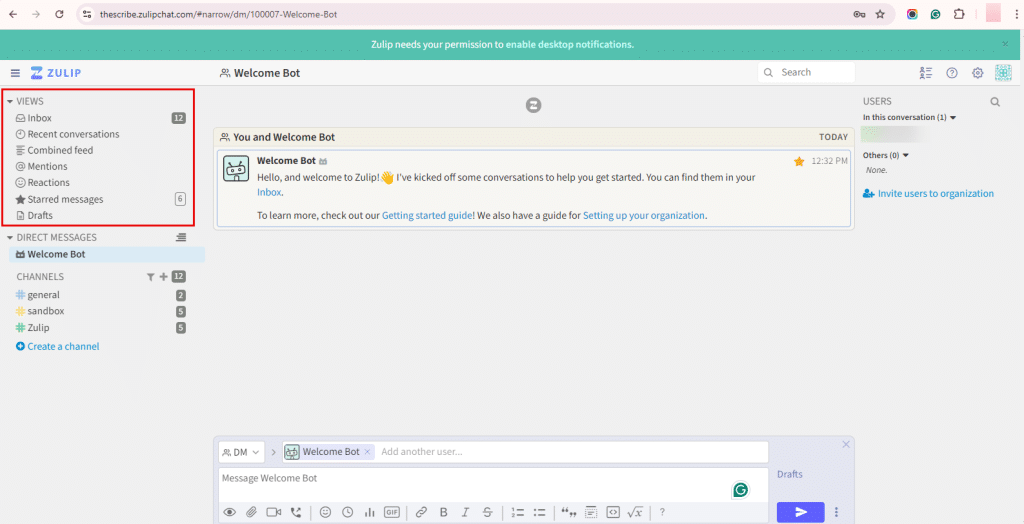This screenshot has width=1024, height=524.
Task: Click the Message Welcome Bot text area
Action: (493, 484)
